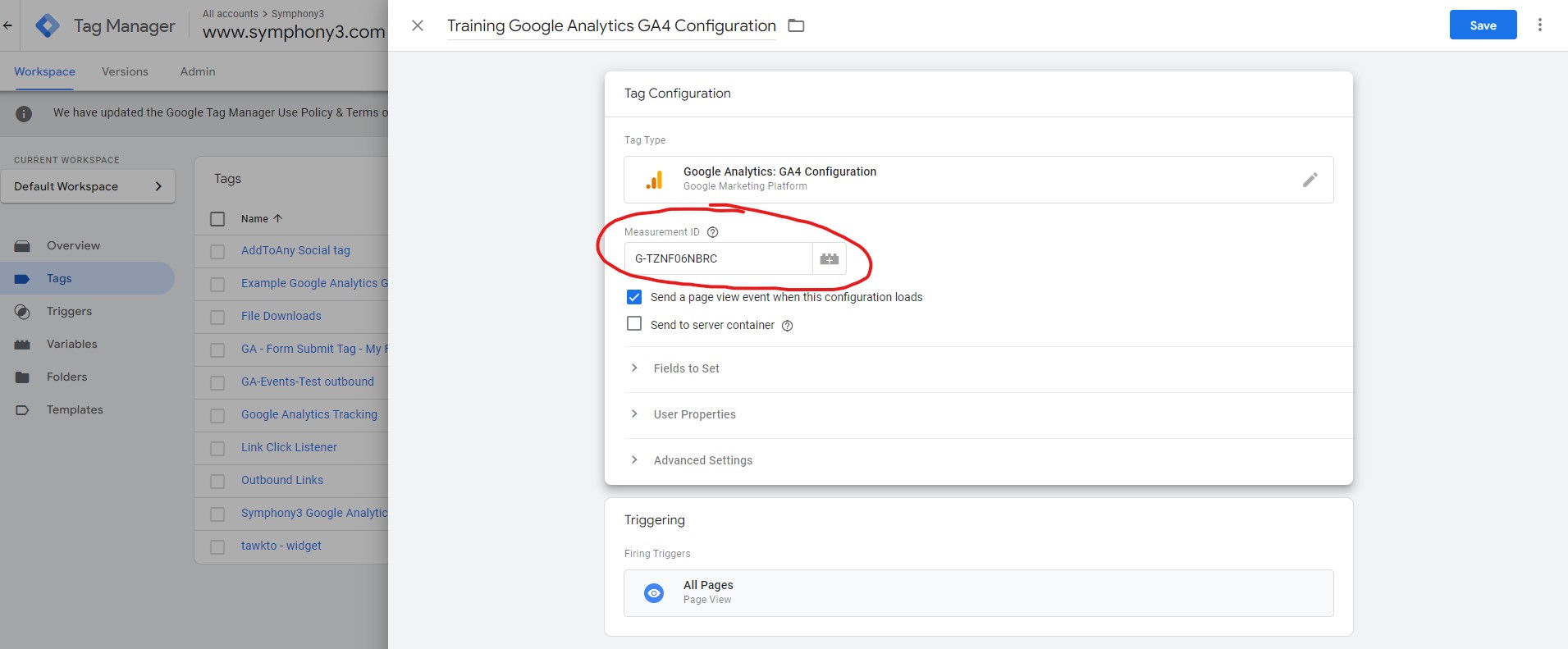The height and width of the screenshot is (649, 1568).
Task: Save the tag configuration
Action: [x=1483, y=25]
